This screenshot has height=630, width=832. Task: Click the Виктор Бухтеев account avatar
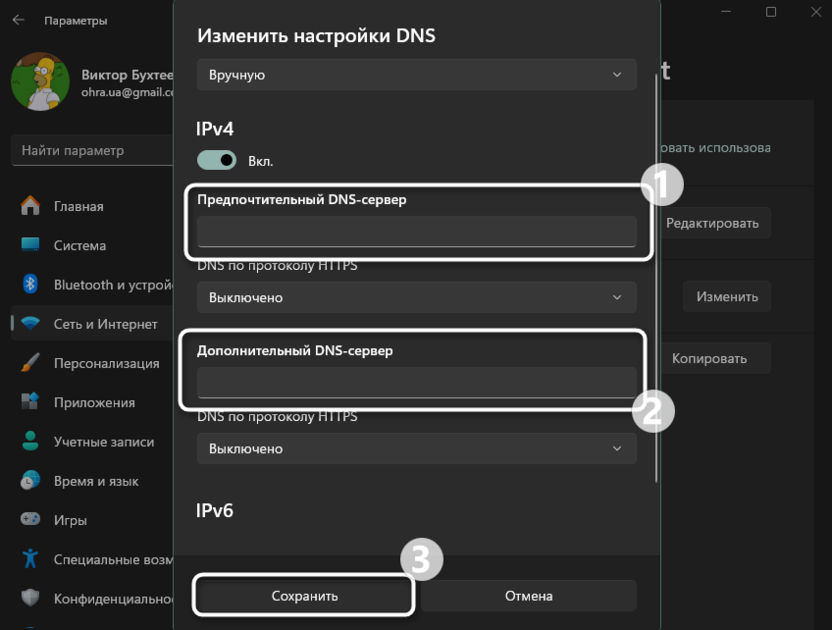38,81
